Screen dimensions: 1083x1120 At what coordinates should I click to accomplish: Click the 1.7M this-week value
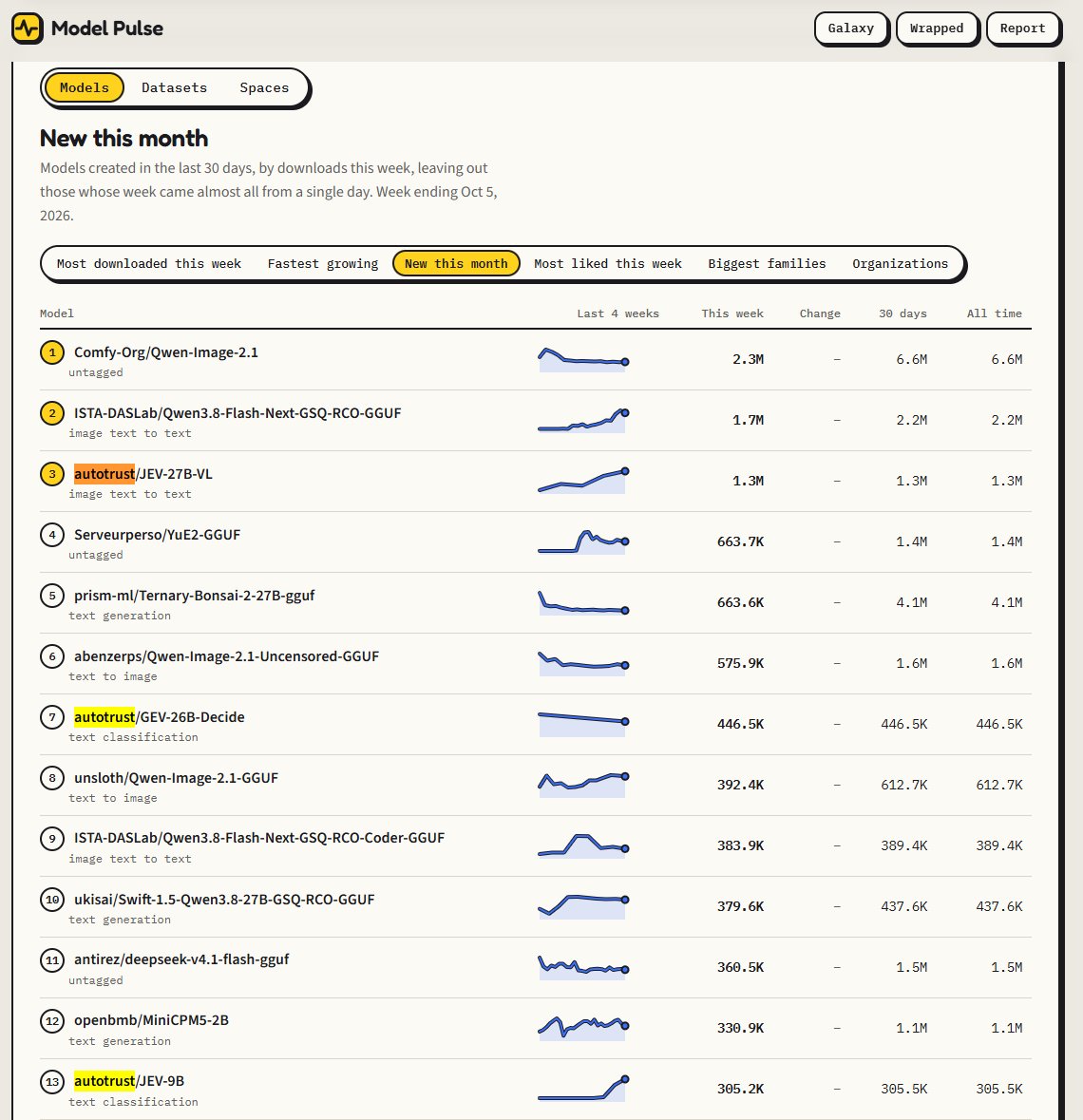(x=748, y=420)
